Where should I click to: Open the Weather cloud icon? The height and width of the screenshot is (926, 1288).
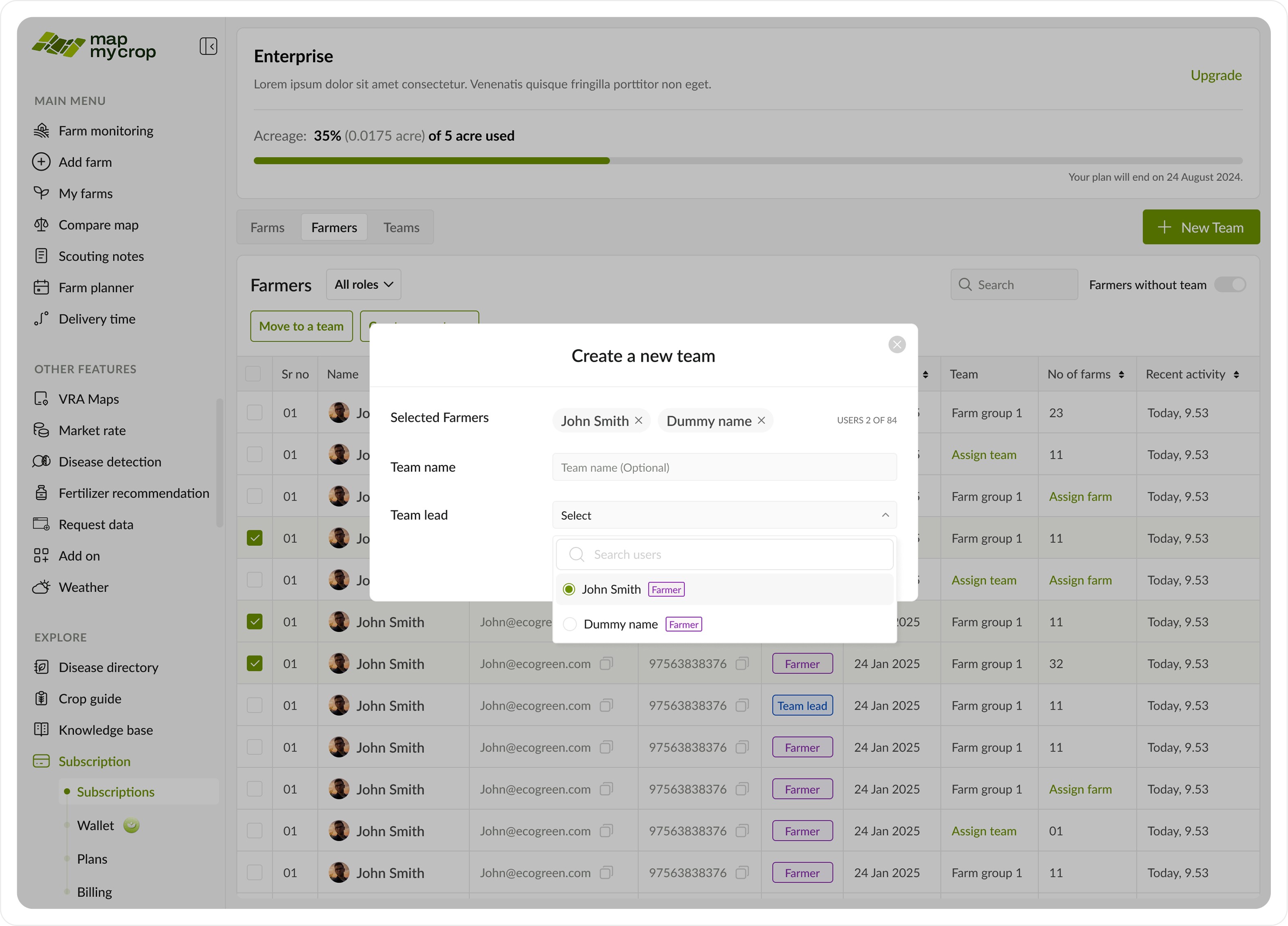[41, 587]
